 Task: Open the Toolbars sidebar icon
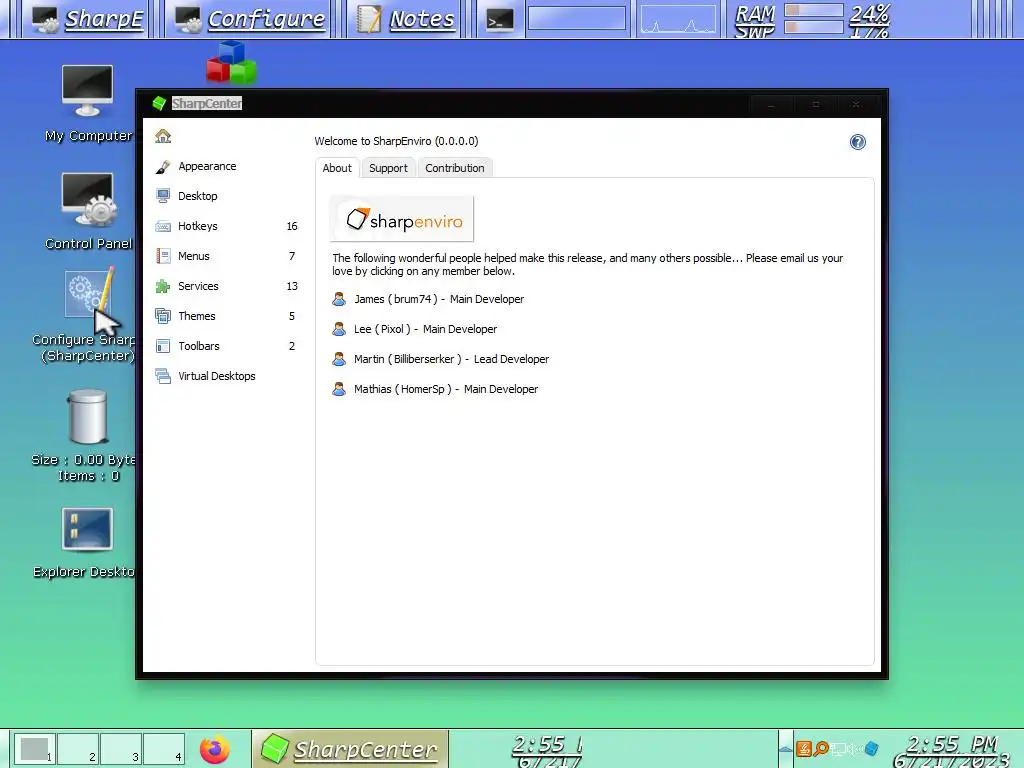[x=163, y=346]
